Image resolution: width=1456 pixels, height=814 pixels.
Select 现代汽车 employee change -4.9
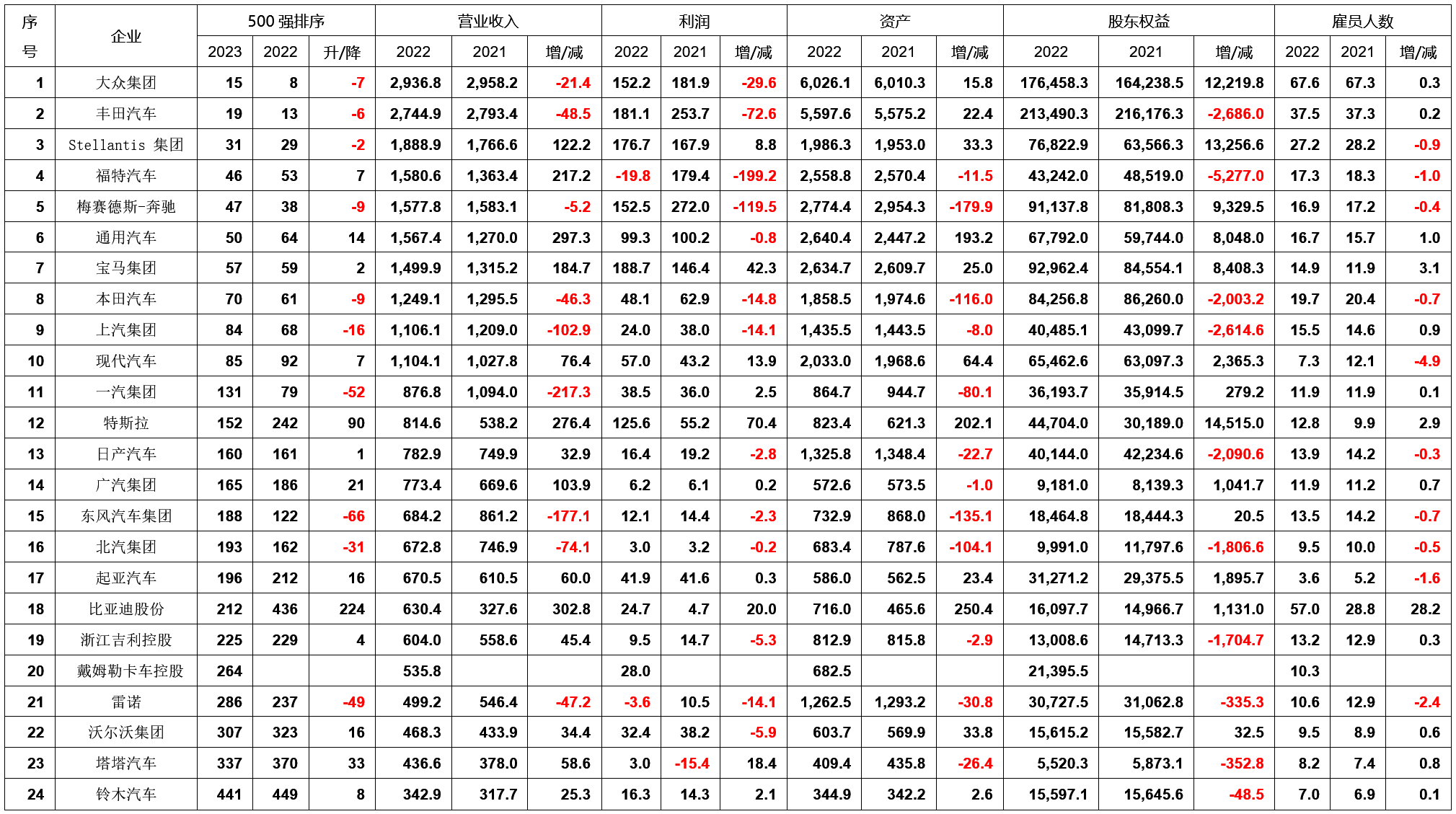point(1426,361)
